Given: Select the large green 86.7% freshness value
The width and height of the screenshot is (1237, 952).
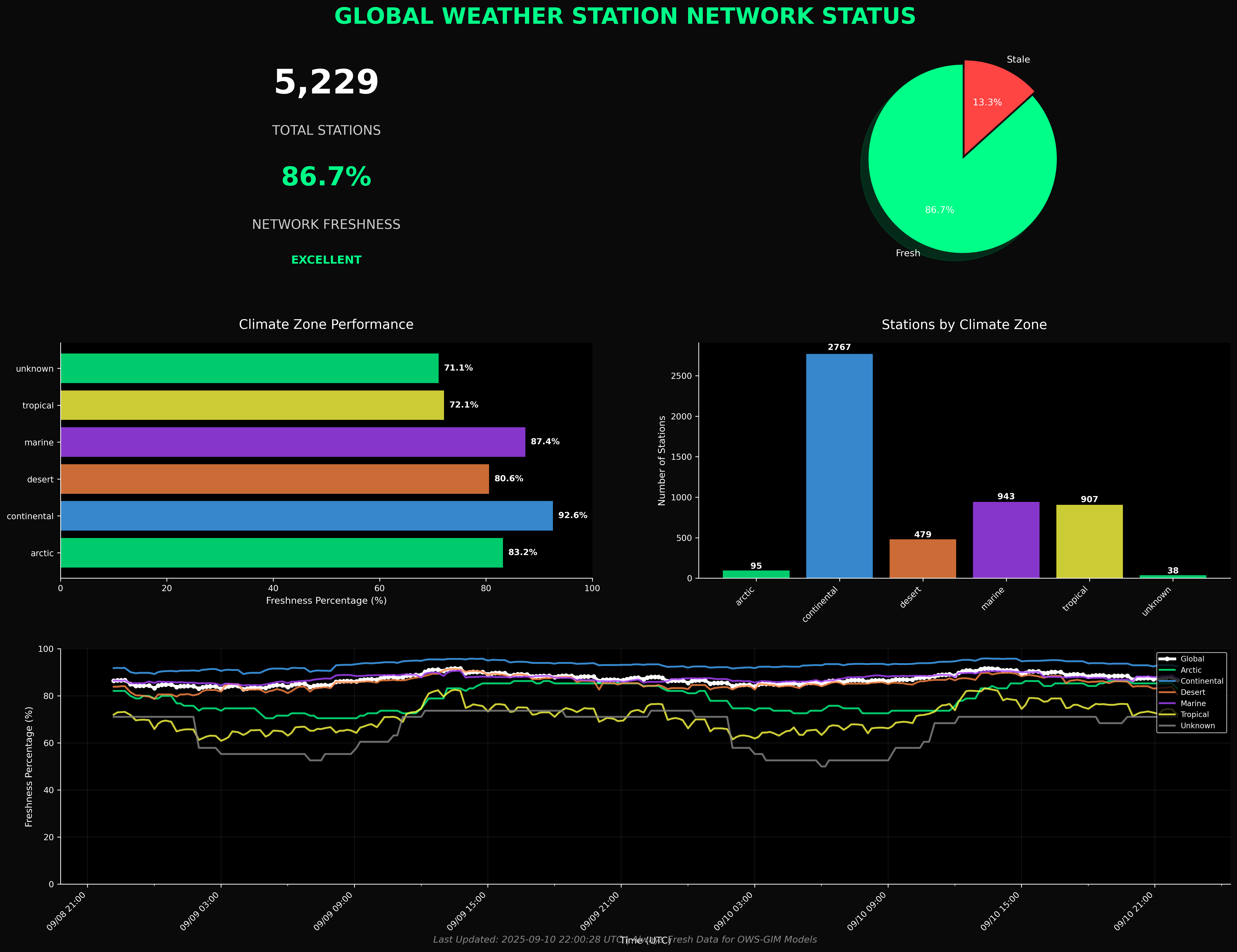Looking at the screenshot, I should [x=326, y=177].
